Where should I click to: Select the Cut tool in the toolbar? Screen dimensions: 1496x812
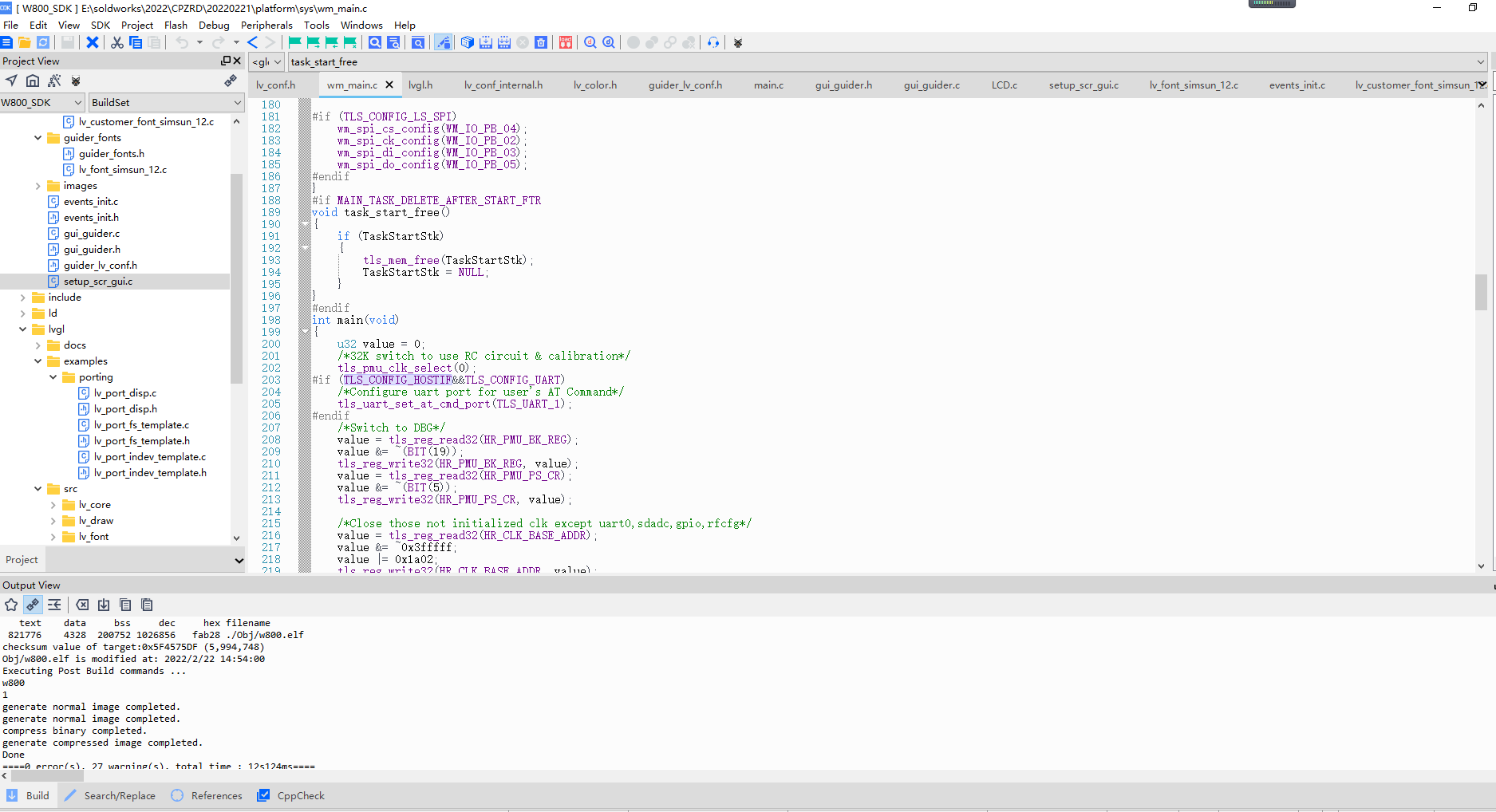click(117, 42)
